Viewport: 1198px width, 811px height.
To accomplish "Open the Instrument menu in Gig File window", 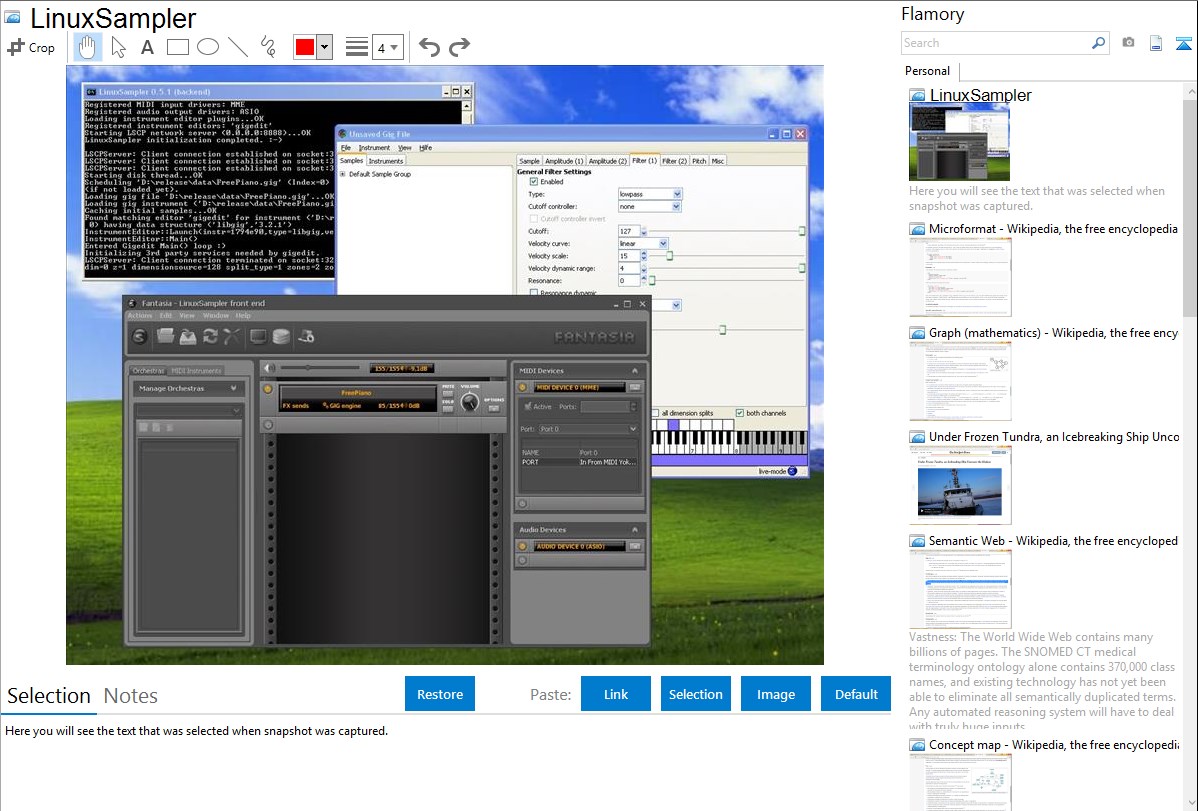I will coord(374,148).
